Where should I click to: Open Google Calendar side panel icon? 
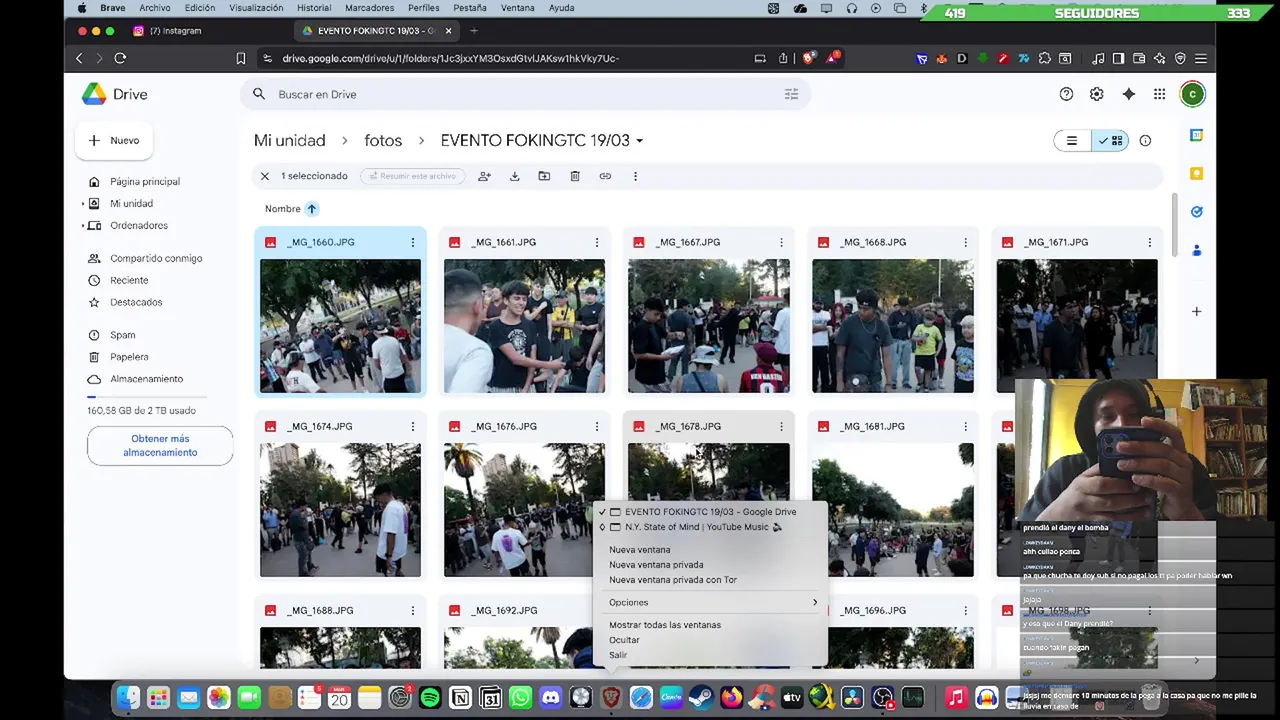pyautogui.click(x=1196, y=135)
